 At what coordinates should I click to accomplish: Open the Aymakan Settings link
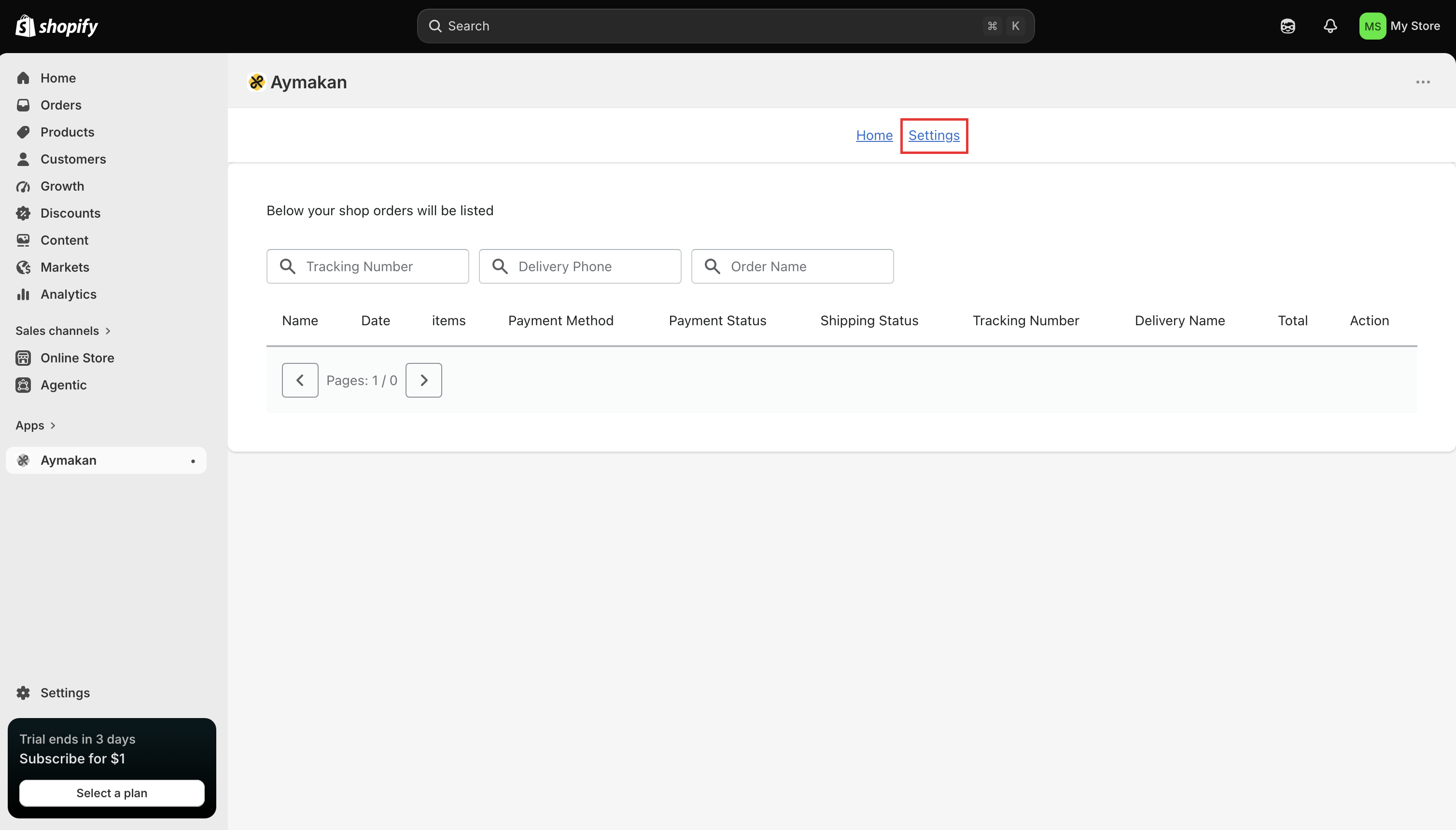(x=934, y=136)
